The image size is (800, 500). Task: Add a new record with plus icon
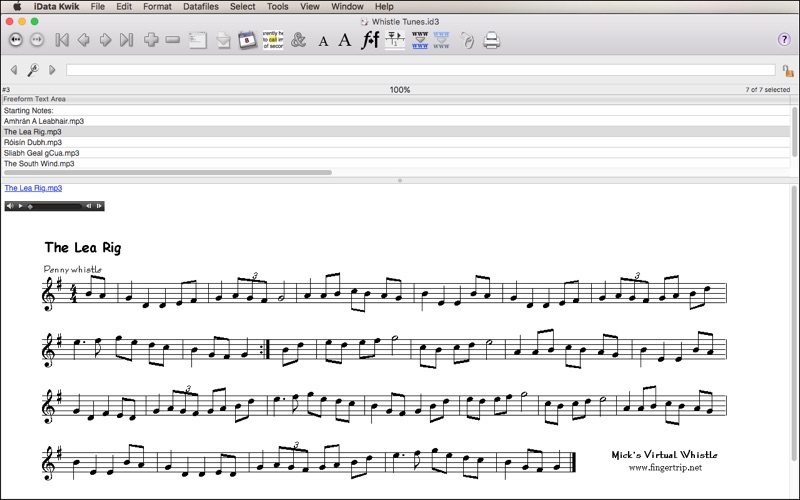click(x=151, y=39)
